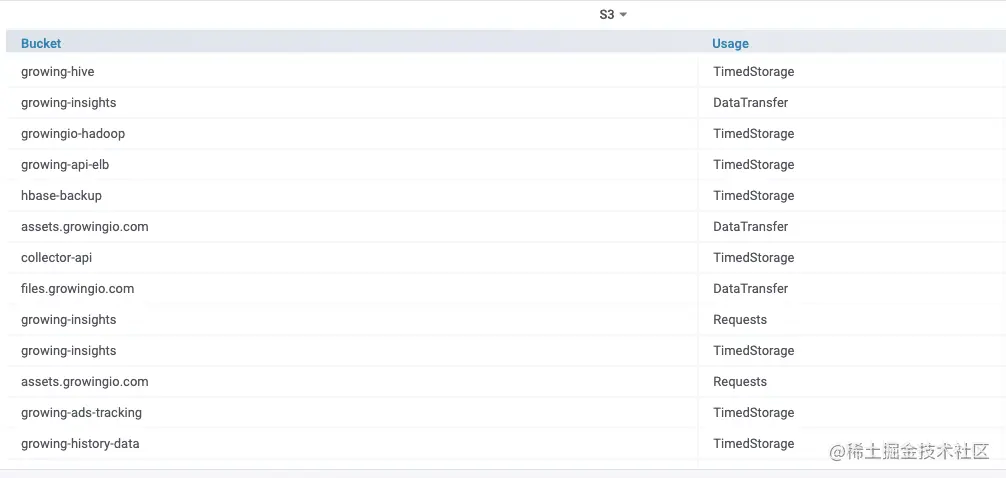Select the files.growingio.com bucket name
1006x478 pixels.
tap(78, 289)
